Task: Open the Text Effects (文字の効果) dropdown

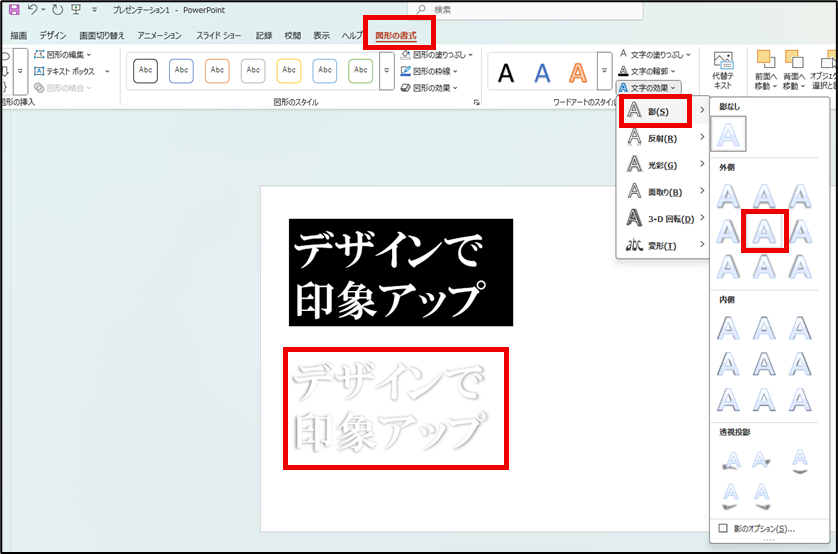Action: click(650, 88)
